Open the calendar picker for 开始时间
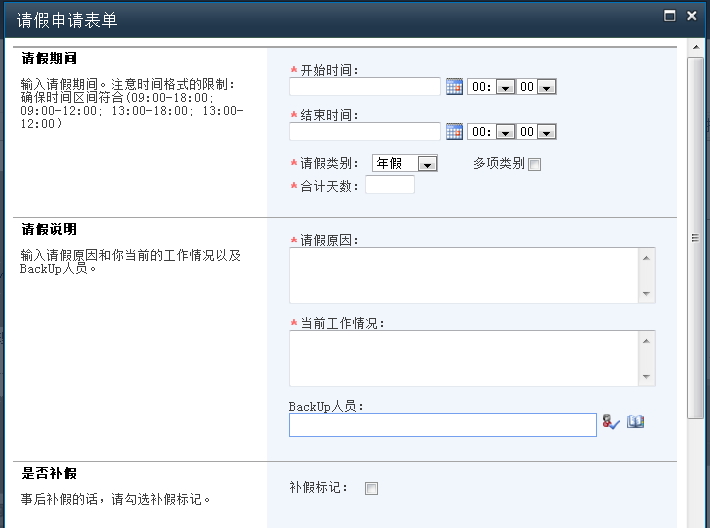 454,86
